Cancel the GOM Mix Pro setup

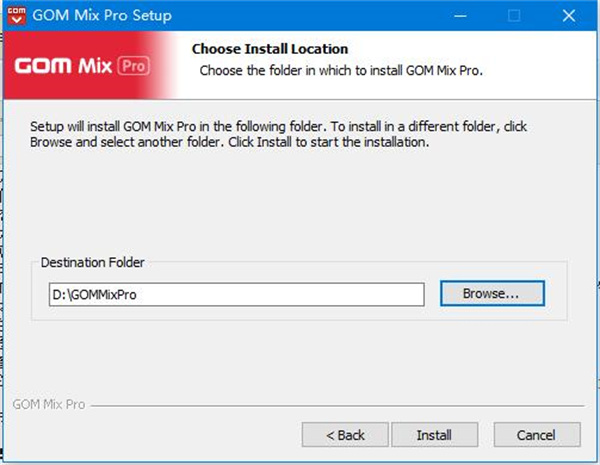click(537, 435)
